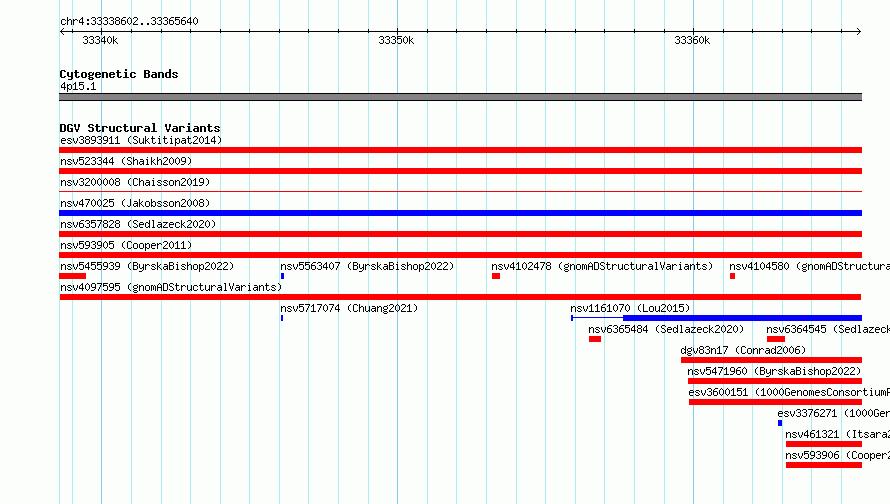The image size is (890, 504).
Task: Select the red bar under dgv83n17
Action: point(771,360)
